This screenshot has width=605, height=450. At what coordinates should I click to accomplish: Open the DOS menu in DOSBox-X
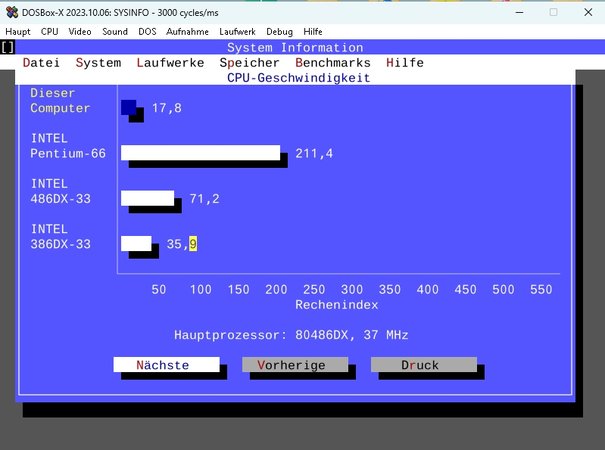pos(147,32)
